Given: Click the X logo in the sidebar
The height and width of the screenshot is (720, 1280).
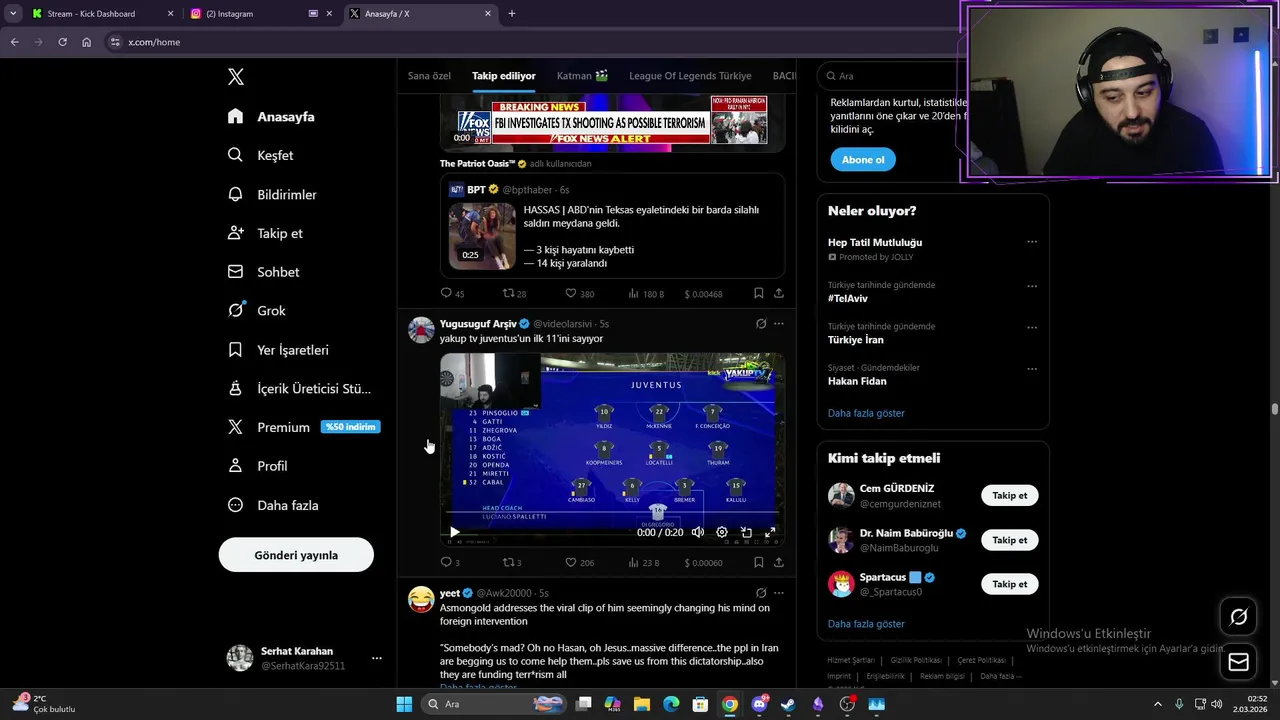Looking at the screenshot, I should (x=236, y=77).
